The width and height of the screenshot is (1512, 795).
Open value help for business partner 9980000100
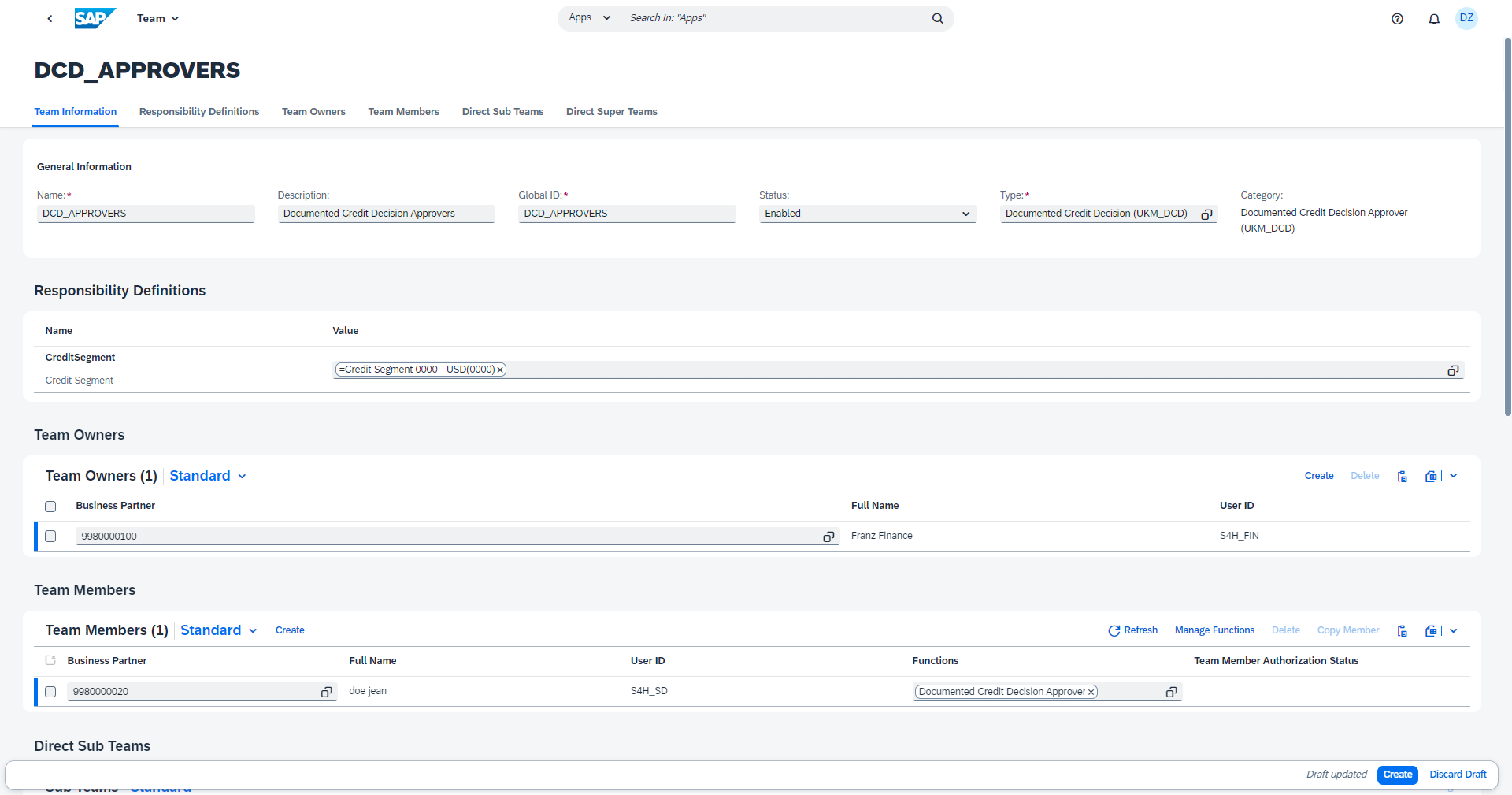point(828,537)
